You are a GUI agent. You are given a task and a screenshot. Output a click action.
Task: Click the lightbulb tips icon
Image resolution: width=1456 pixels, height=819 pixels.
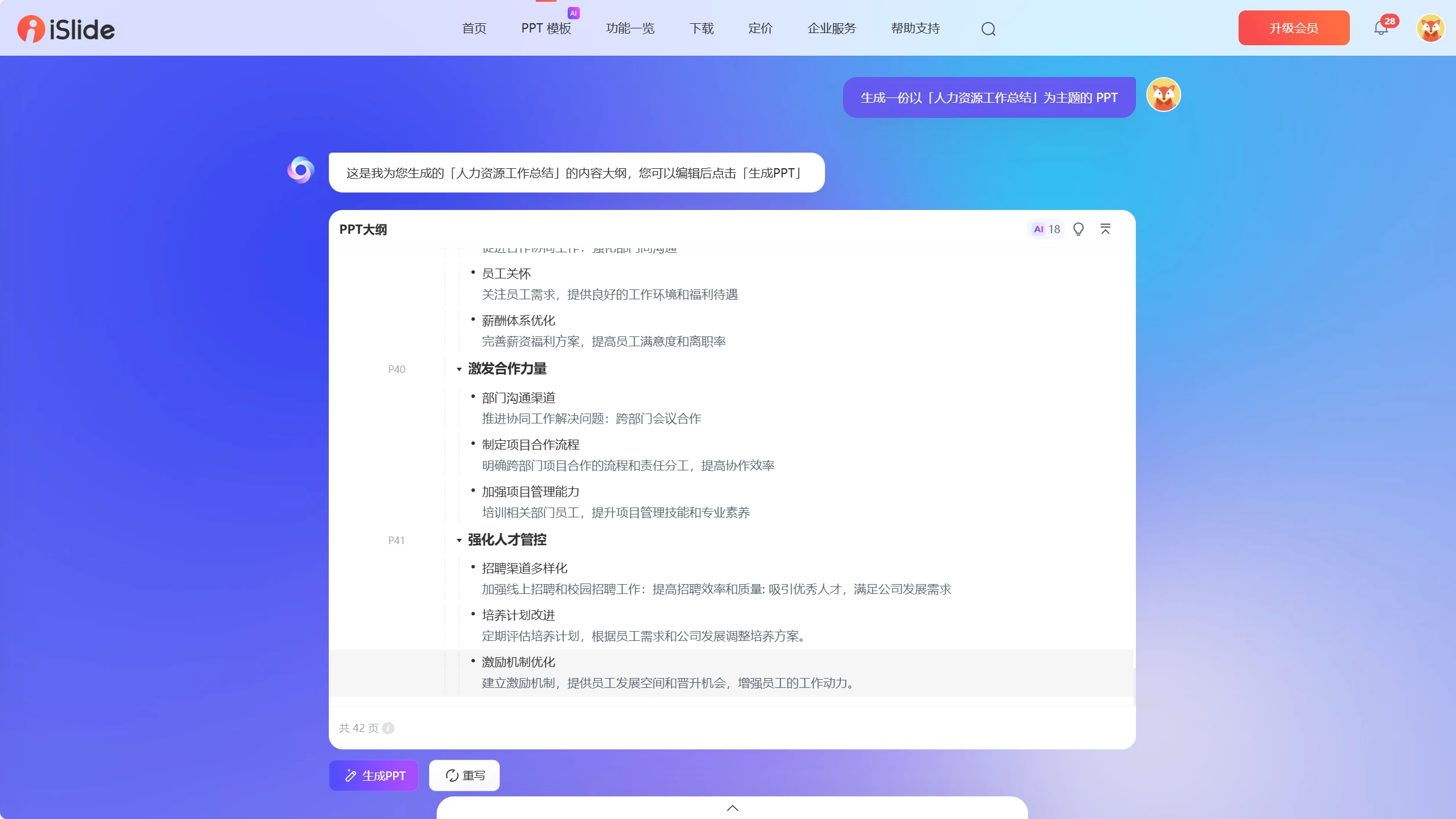[x=1079, y=229]
